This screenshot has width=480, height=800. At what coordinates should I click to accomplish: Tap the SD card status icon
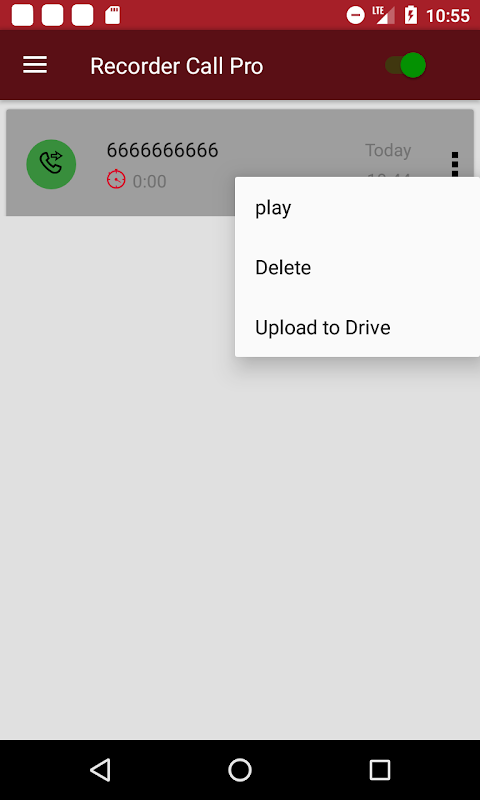pos(112,15)
